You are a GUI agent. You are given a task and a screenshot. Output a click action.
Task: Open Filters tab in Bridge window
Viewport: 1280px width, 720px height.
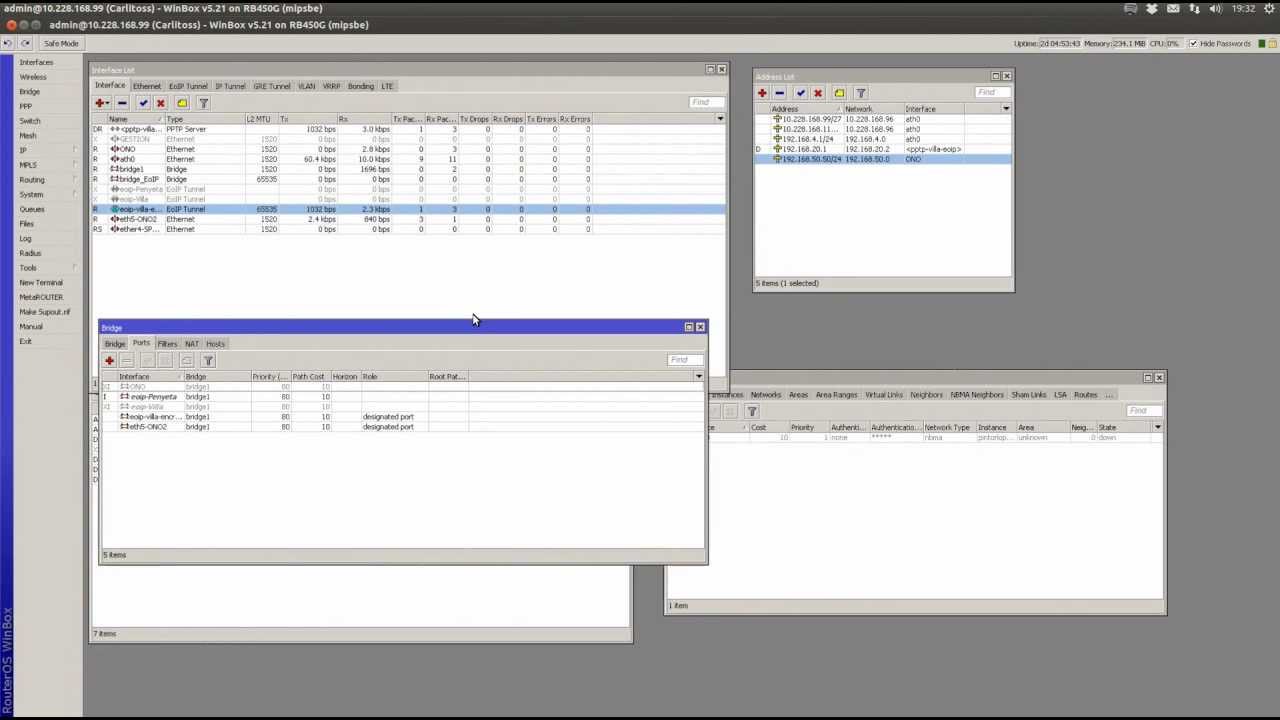pyautogui.click(x=167, y=344)
